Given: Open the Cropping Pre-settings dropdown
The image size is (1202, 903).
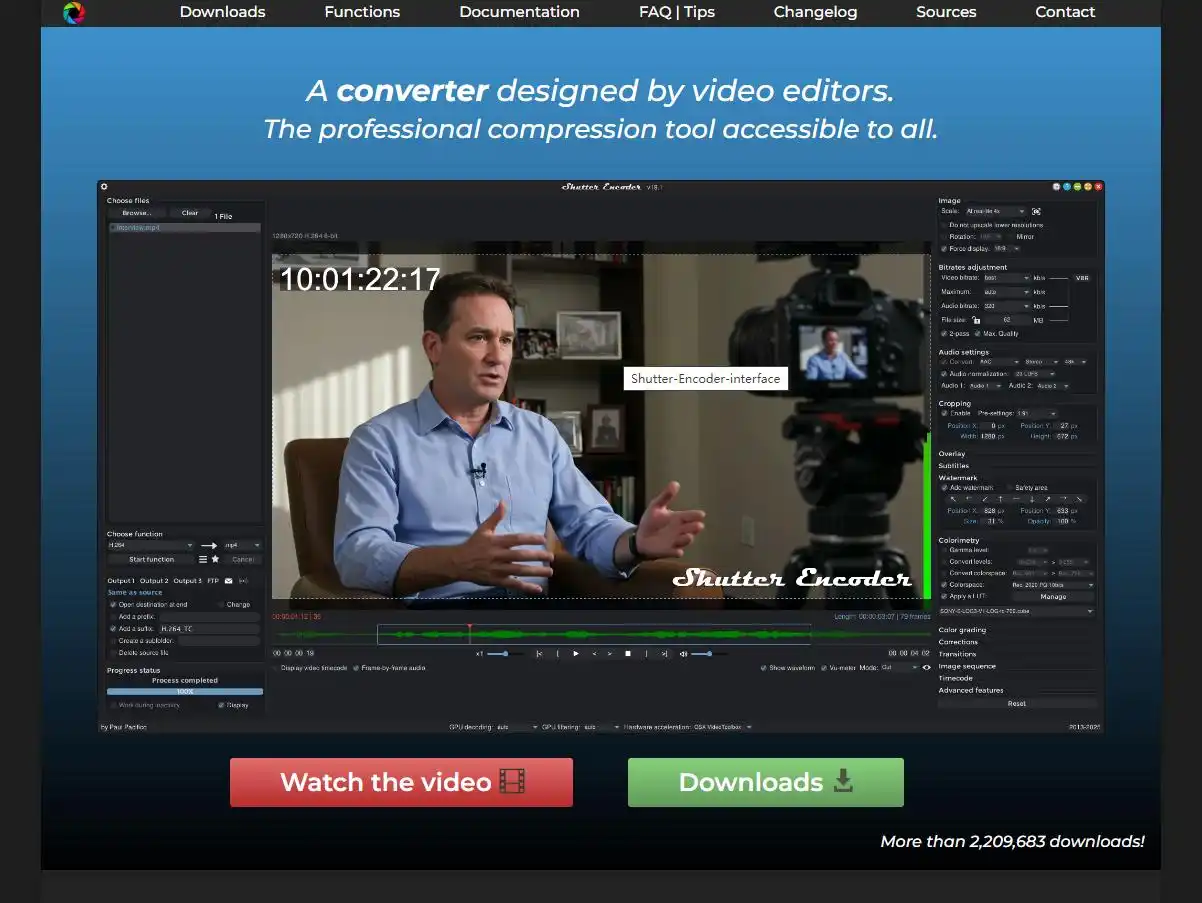Looking at the screenshot, I should 1037,413.
